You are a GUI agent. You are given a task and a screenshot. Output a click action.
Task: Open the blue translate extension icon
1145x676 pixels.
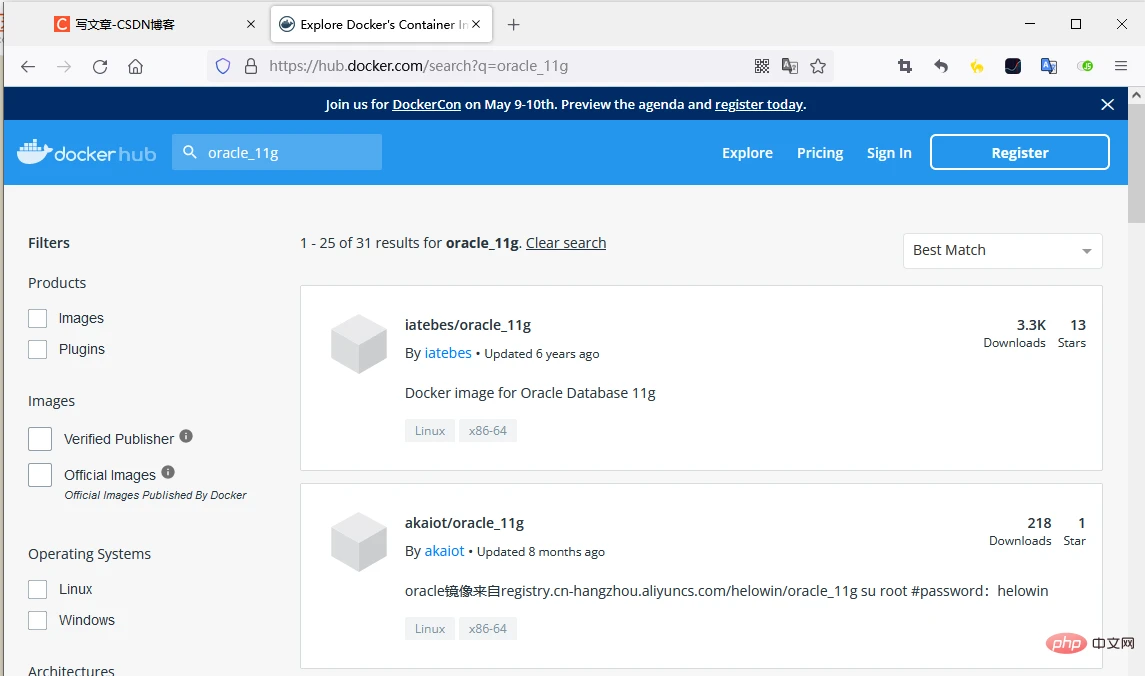pos(1049,66)
